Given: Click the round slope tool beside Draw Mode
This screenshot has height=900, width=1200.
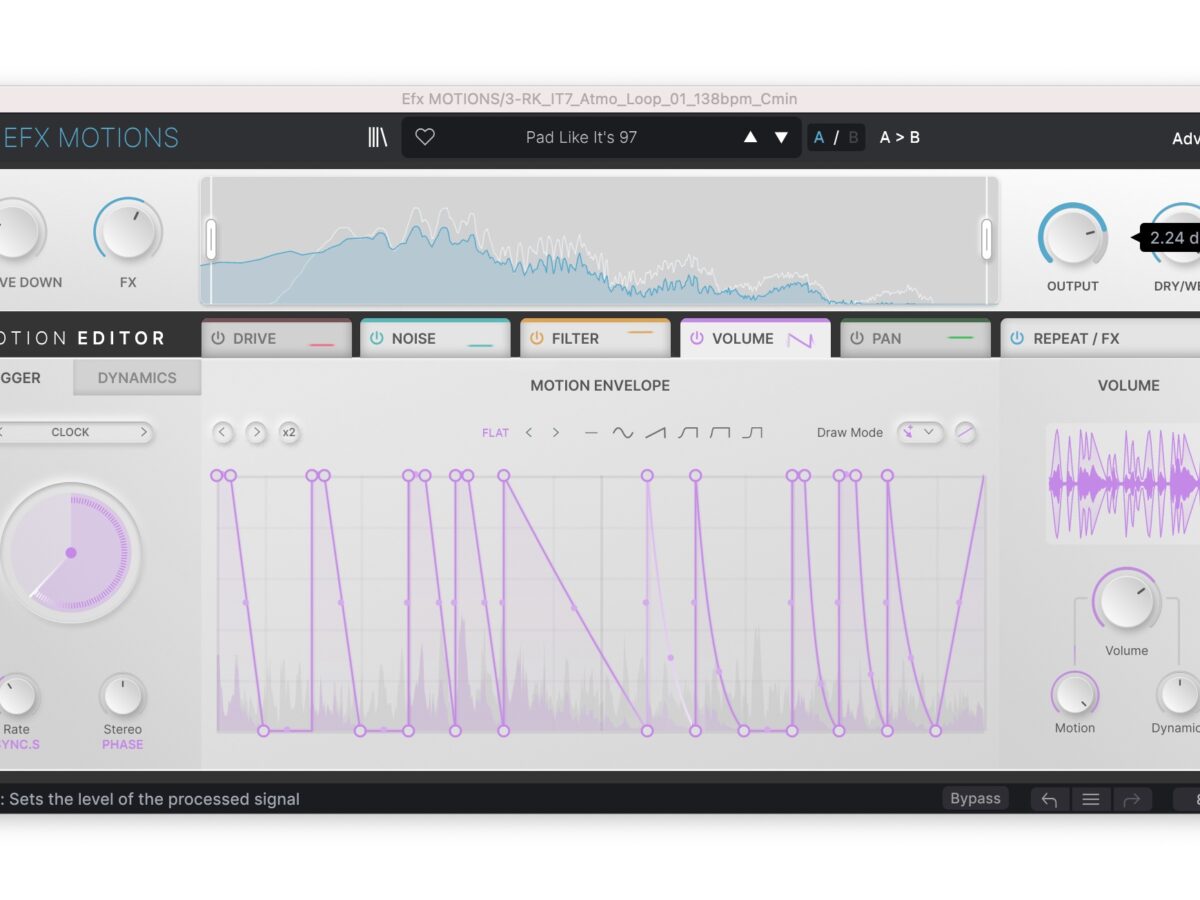Looking at the screenshot, I should (x=965, y=433).
